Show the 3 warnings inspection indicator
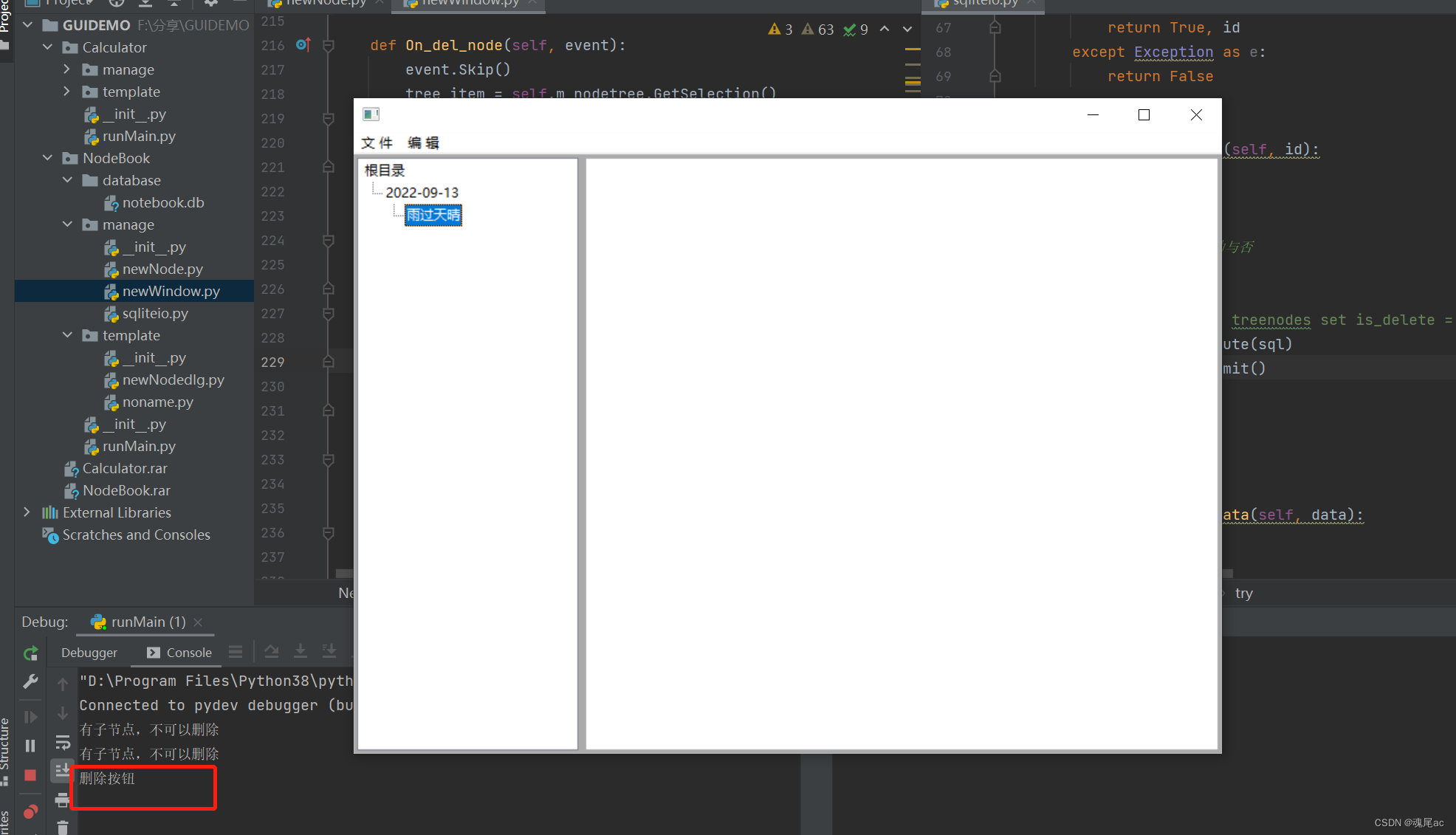1456x835 pixels. 780,30
